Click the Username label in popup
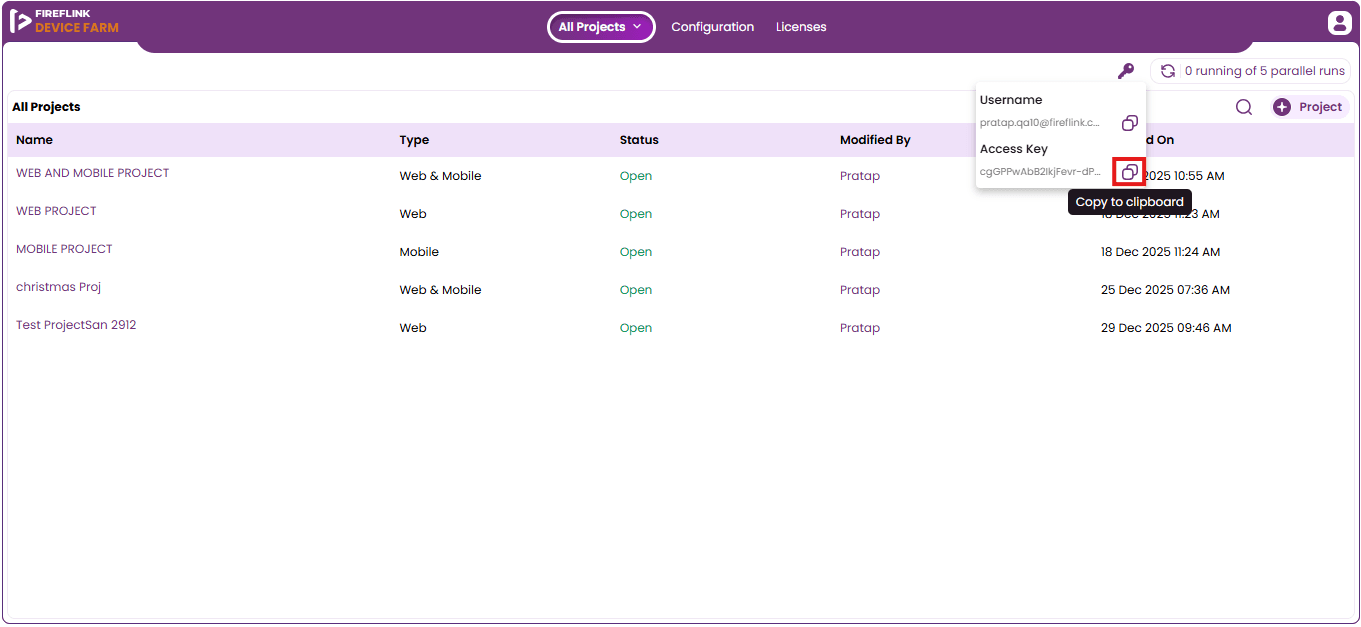The height and width of the screenshot is (627, 1361). [x=1011, y=100]
